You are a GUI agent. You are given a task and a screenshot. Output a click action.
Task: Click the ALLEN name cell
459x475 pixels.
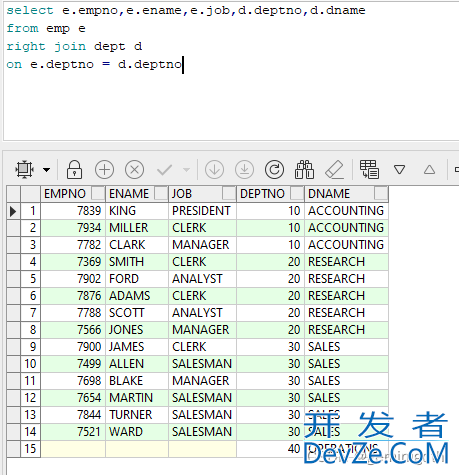[x=137, y=364]
